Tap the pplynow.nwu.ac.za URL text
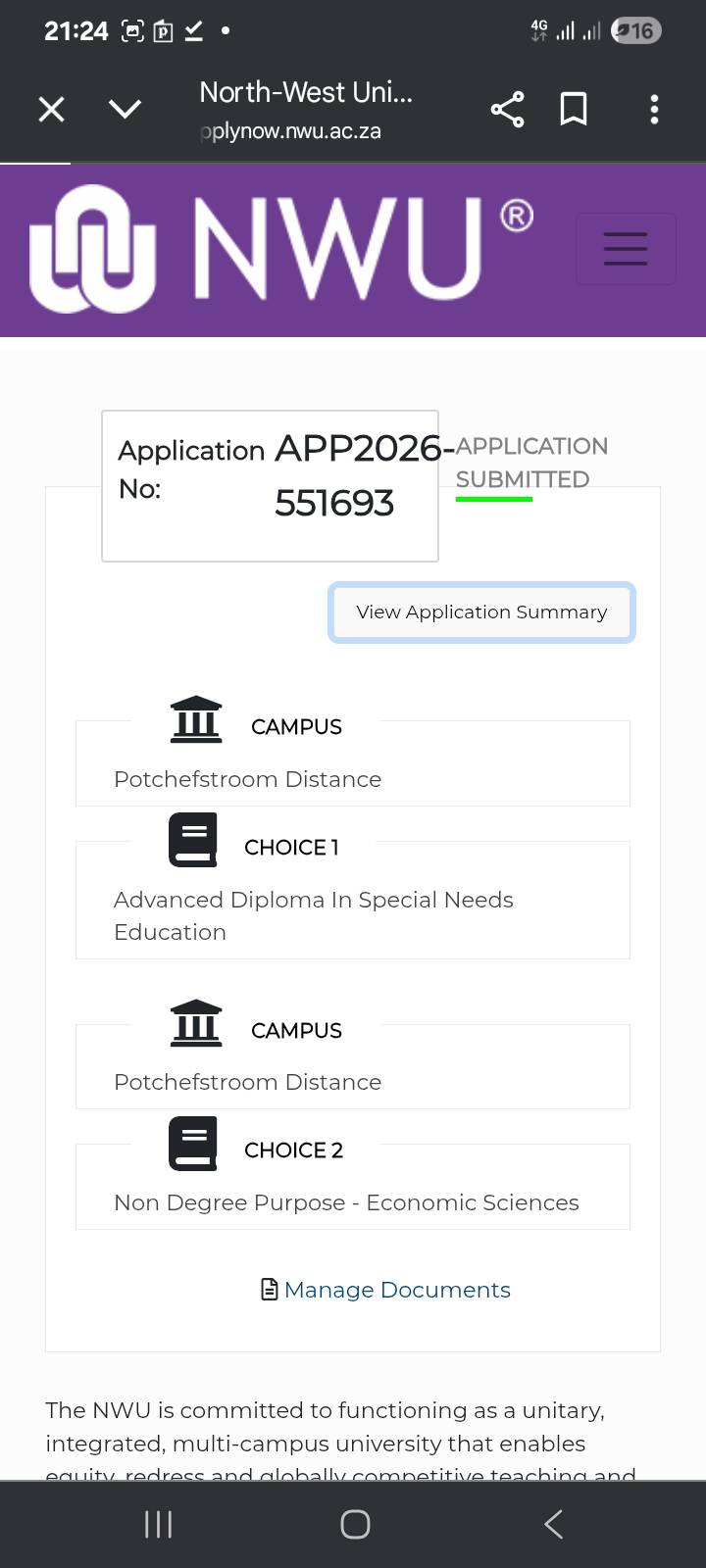This screenshot has width=706, height=1568. (290, 131)
